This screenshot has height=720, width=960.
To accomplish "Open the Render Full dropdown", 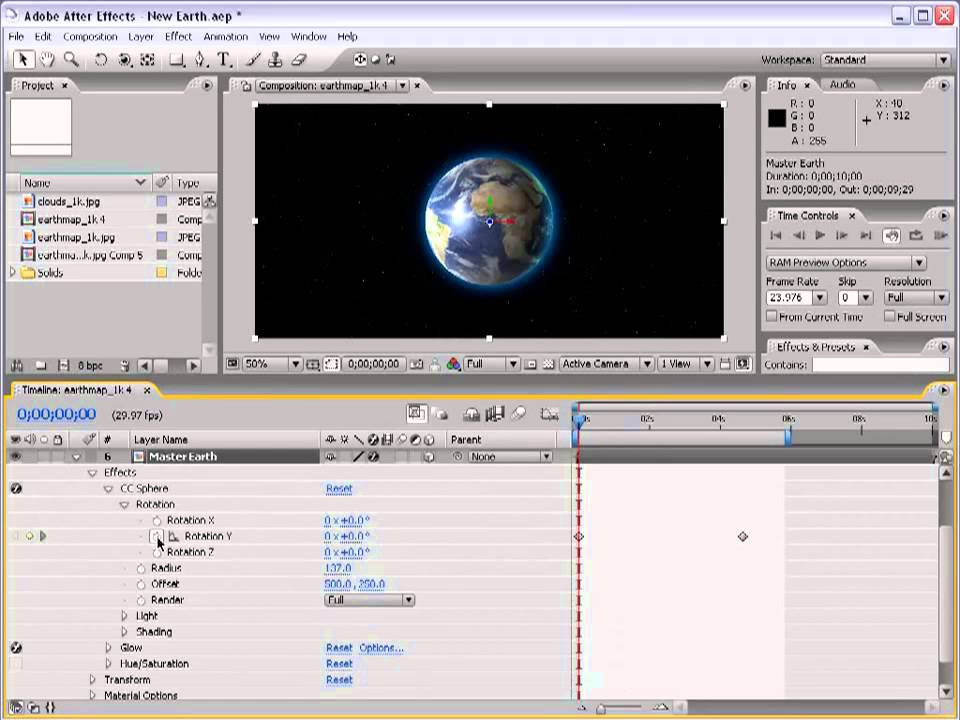I will click(369, 600).
